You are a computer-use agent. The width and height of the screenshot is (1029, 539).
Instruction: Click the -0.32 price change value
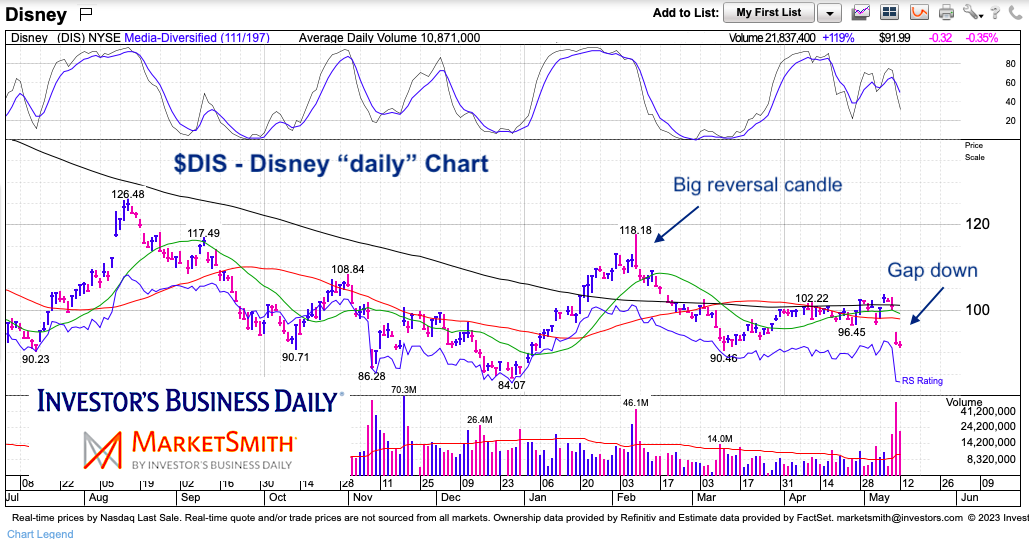coord(940,38)
